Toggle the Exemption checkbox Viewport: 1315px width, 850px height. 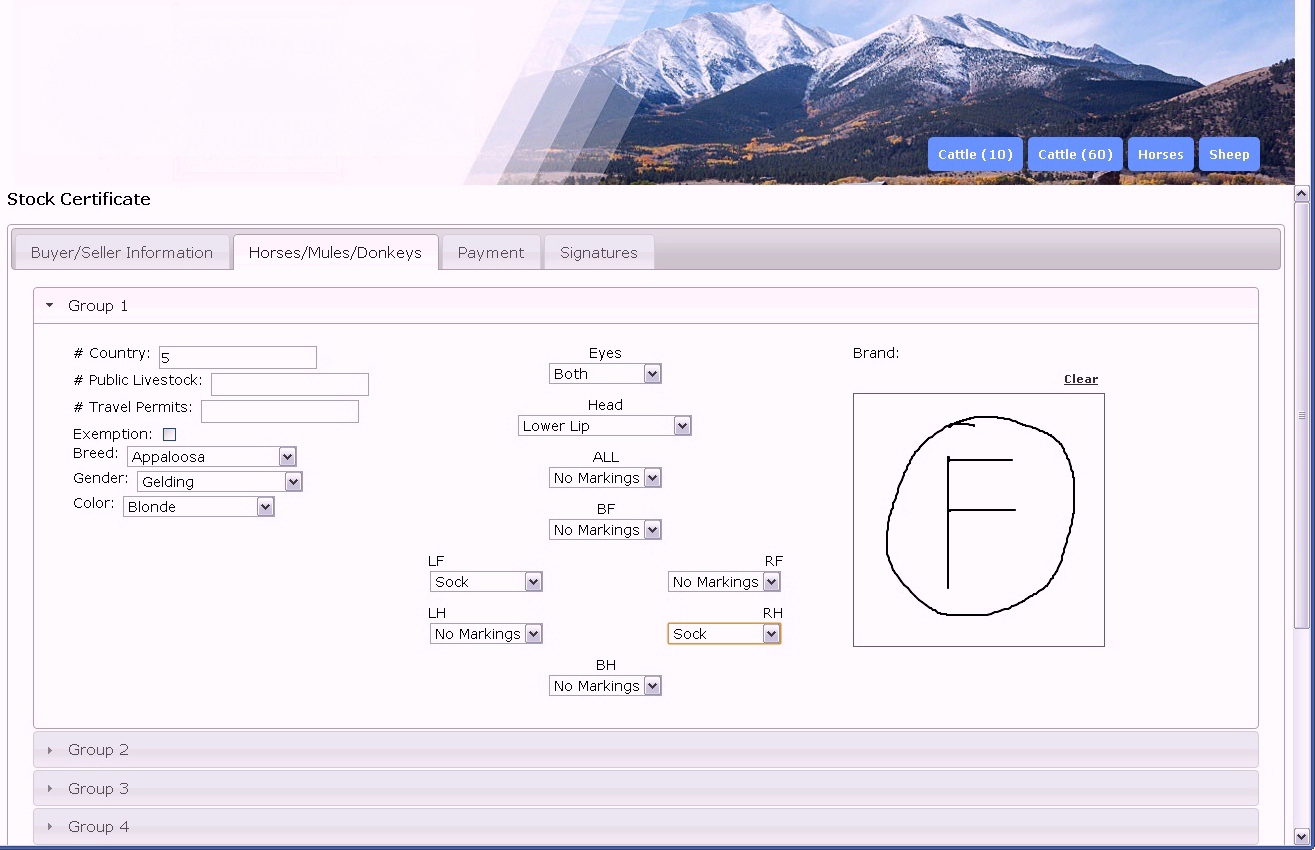coord(169,434)
